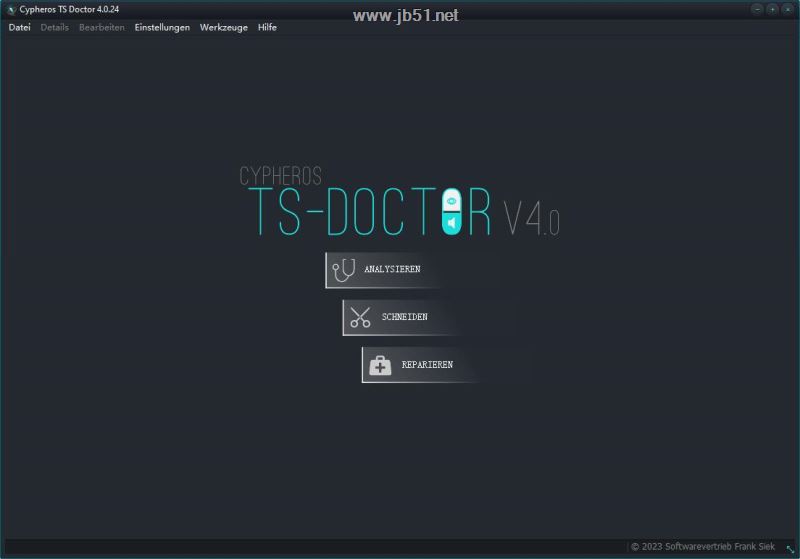Click the pill capsule logo icon
The height and width of the screenshot is (559, 800).
click(452, 212)
